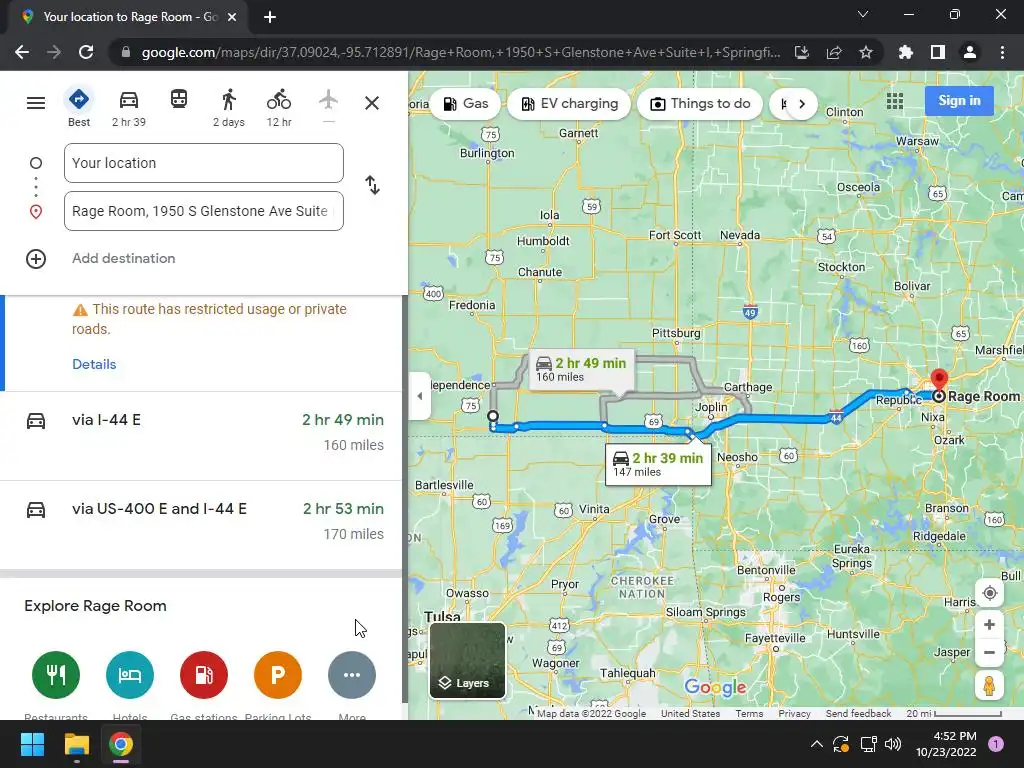This screenshot has height=768, width=1024.
Task: Explore Restaurants near Rage Room
Action: [x=56, y=675]
